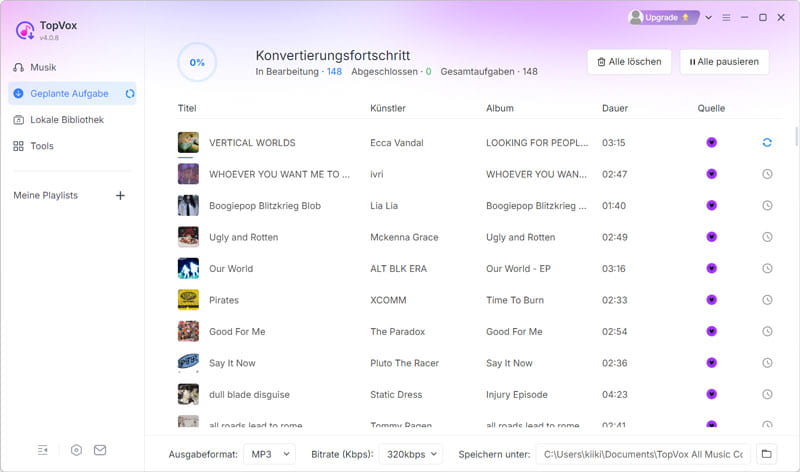Click the clock icon in Pirates row

tap(767, 300)
